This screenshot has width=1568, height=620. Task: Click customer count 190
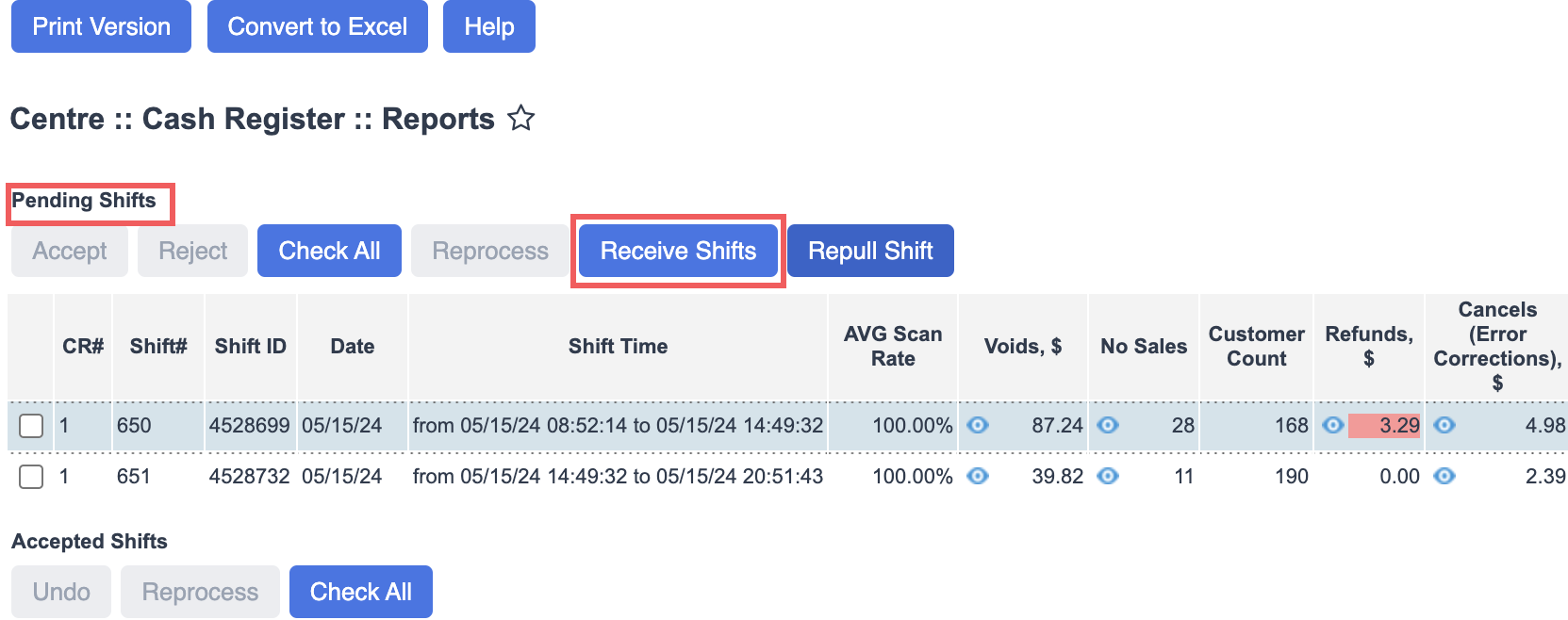pyautogui.click(x=1291, y=476)
